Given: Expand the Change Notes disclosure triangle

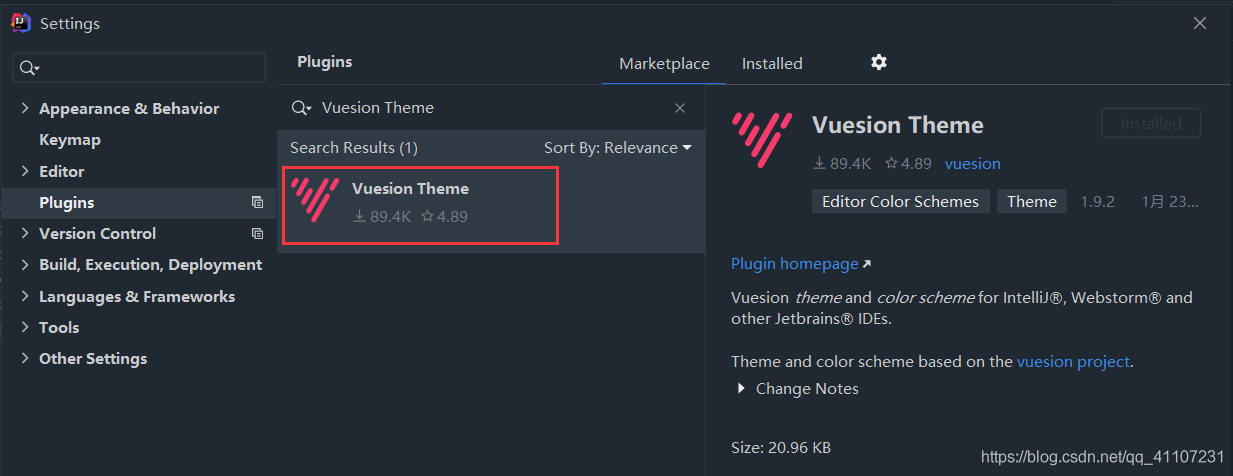Looking at the screenshot, I should (741, 389).
